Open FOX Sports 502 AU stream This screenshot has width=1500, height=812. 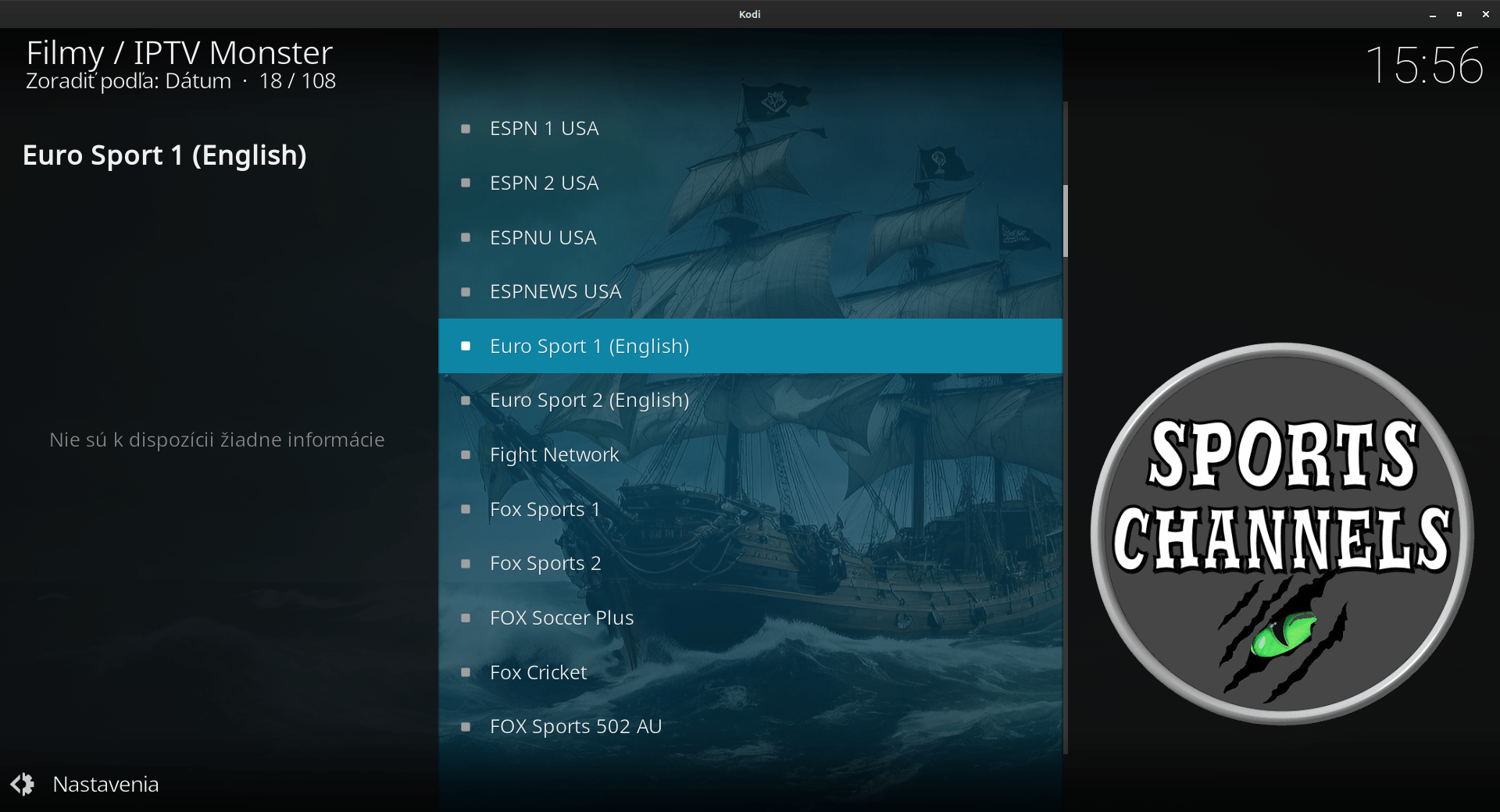point(575,727)
